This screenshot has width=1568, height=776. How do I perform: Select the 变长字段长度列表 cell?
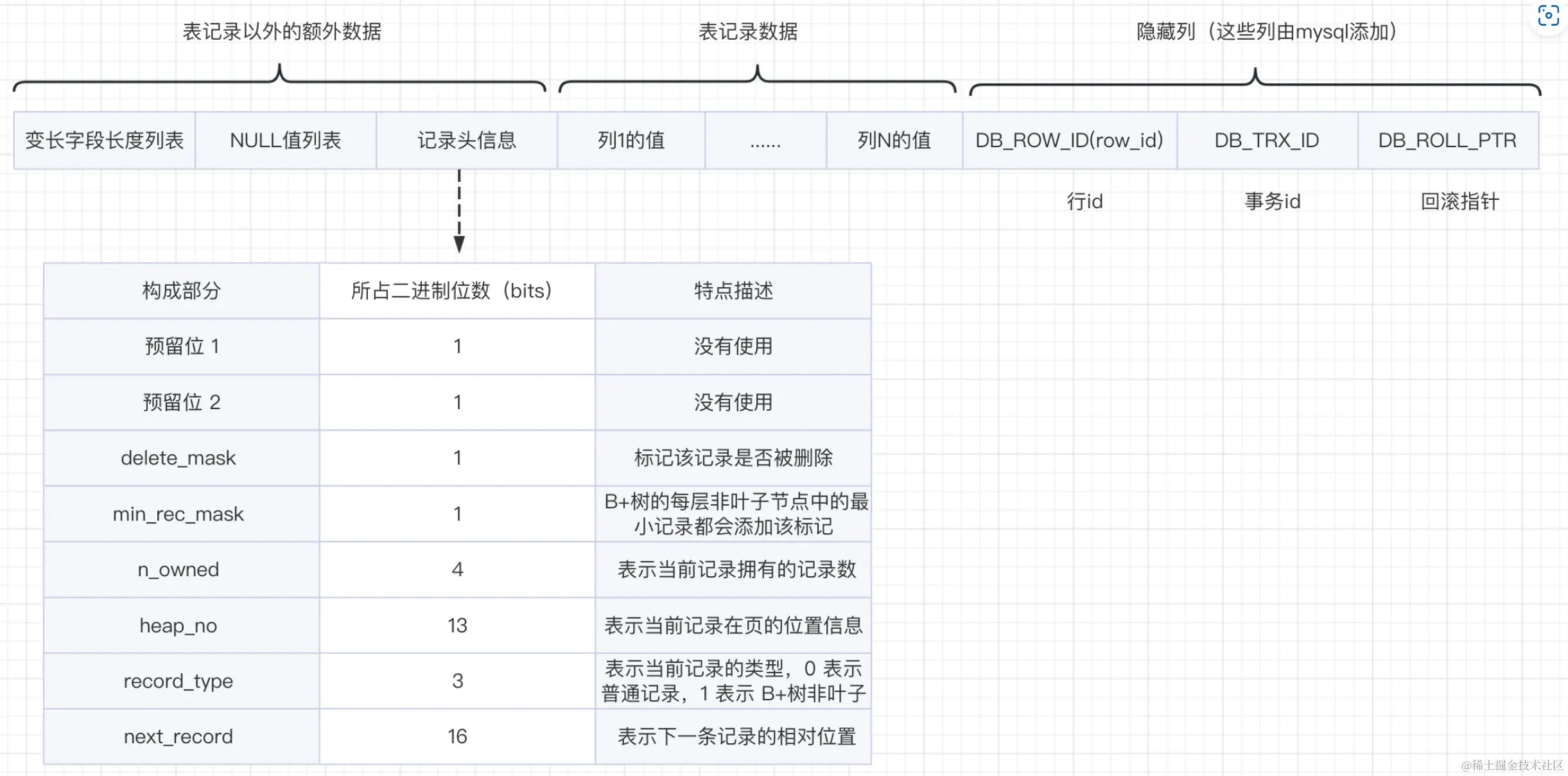(105, 141)
